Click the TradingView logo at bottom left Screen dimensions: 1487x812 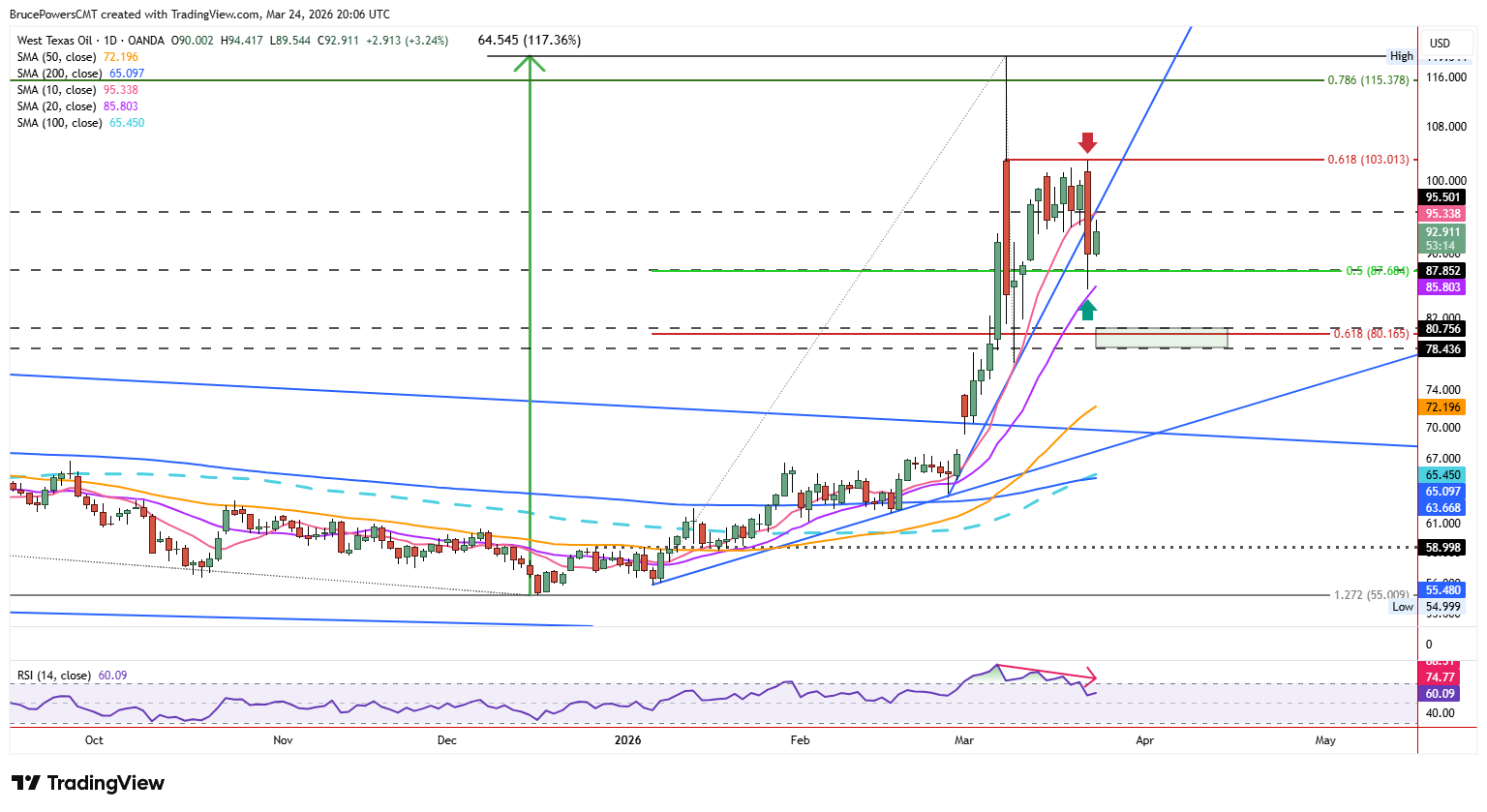coord(88,783)
